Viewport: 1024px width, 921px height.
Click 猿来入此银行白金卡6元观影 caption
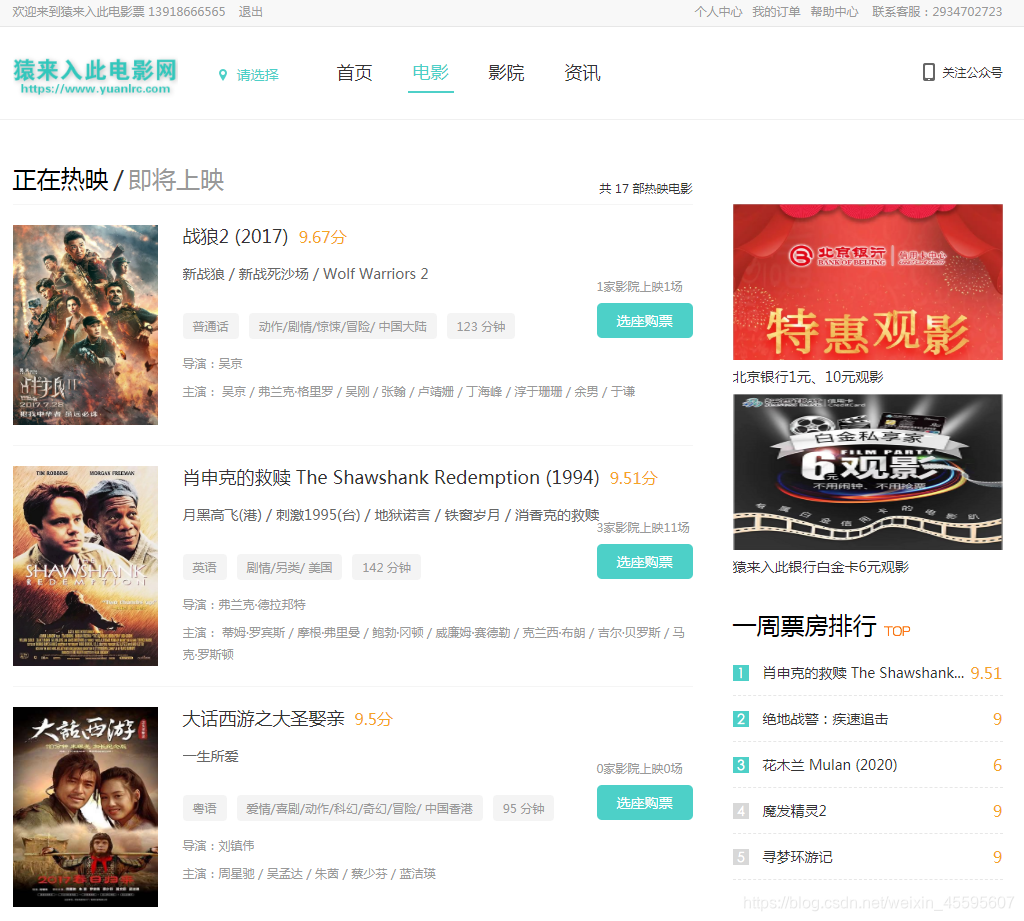point(820,567)
